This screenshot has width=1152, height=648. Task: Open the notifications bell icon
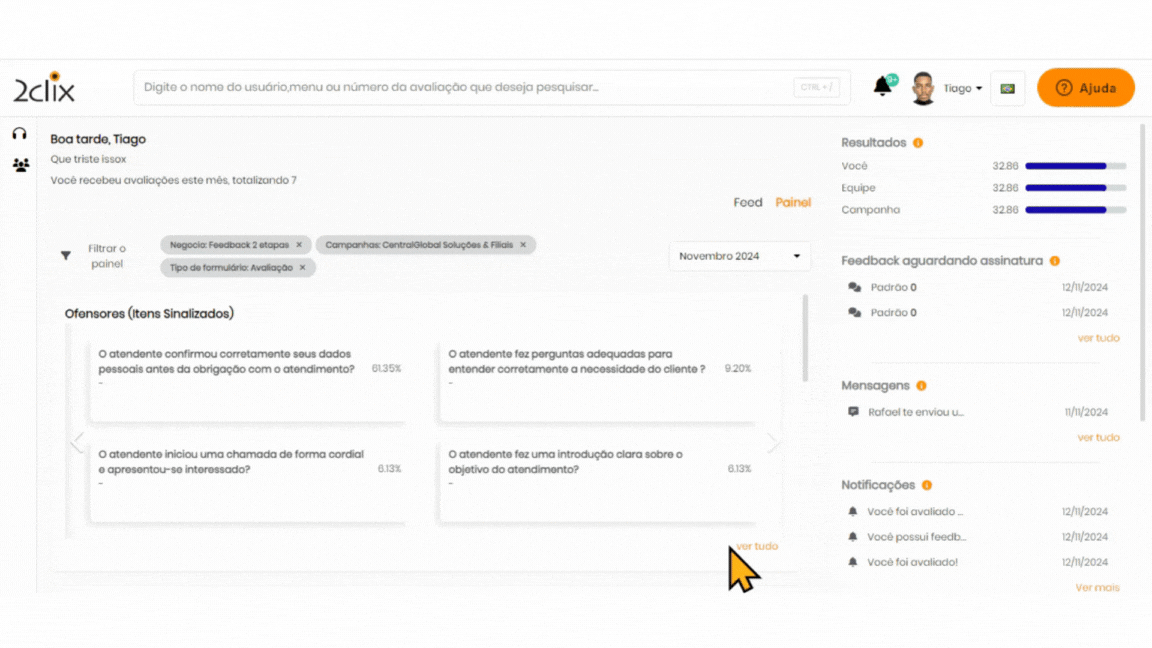point(882,87)
